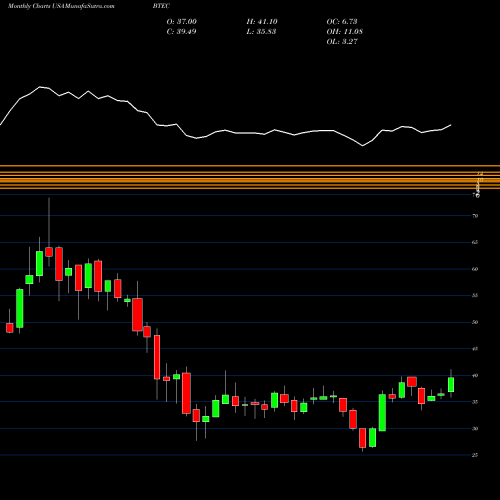The image size is (500, 500).
Task: Click the OC: 6.73 reading
Action: click(x=342, y=21)
